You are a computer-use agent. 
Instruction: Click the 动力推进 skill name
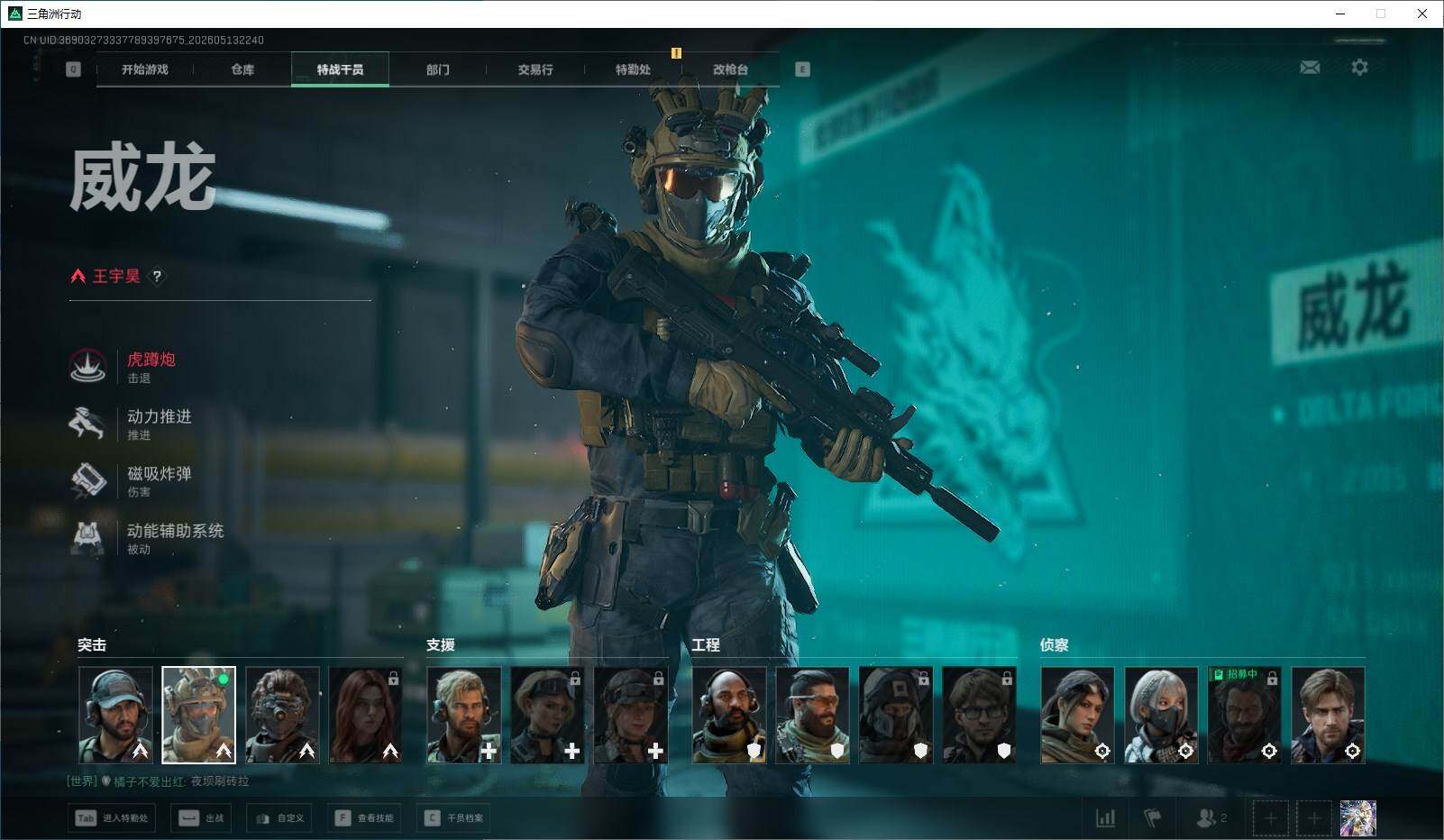coord(160,416)
